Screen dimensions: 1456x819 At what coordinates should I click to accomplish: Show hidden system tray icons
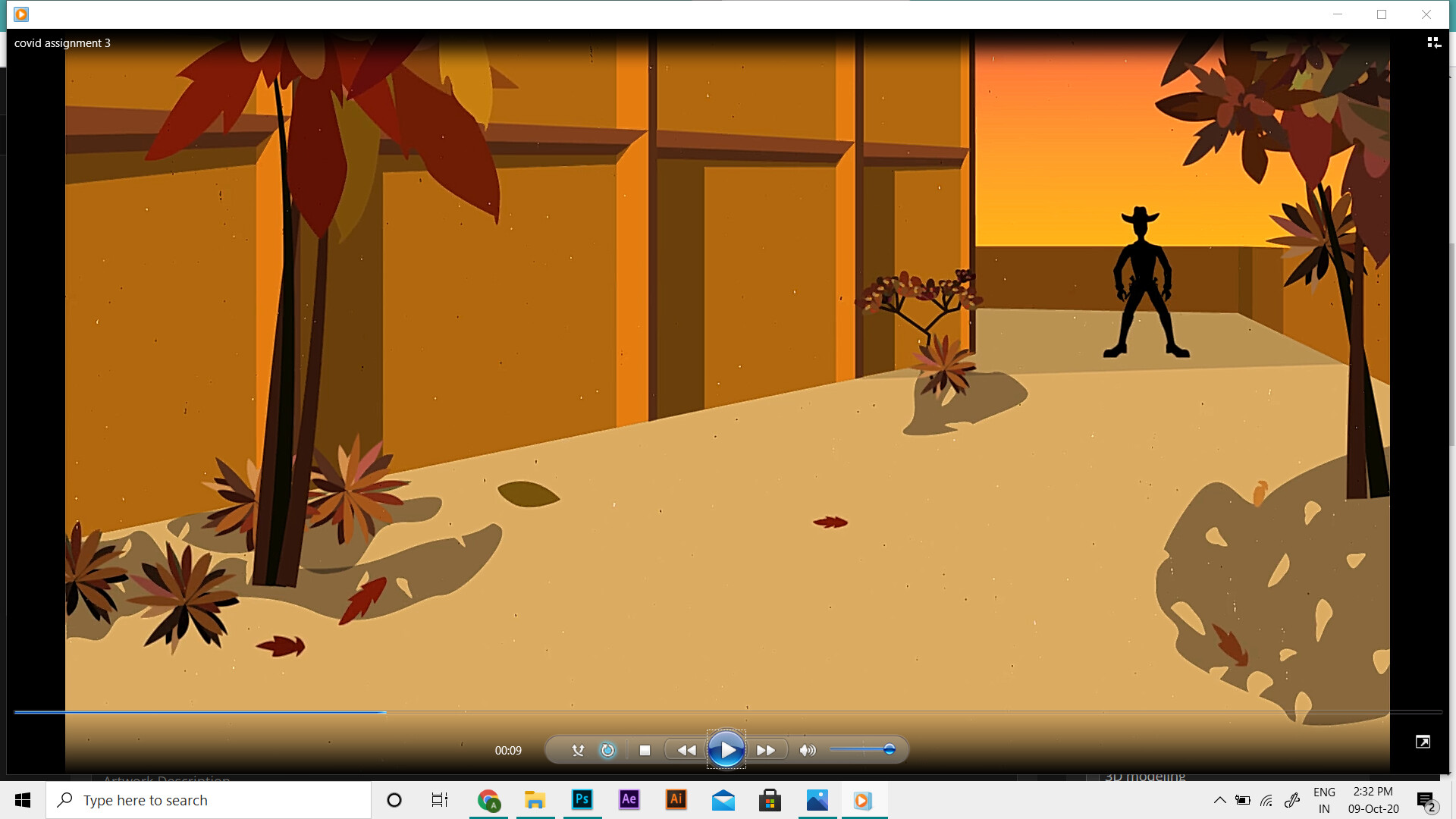point(1219,800)
